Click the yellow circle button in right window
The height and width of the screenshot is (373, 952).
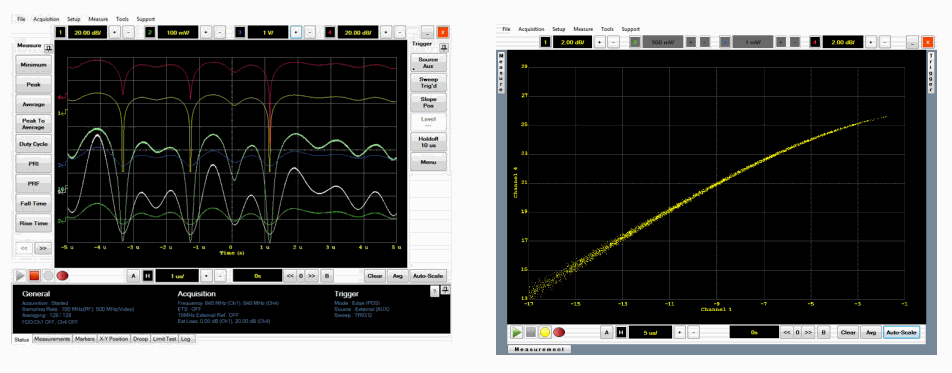pyautogui.click(x=545, y=332)
